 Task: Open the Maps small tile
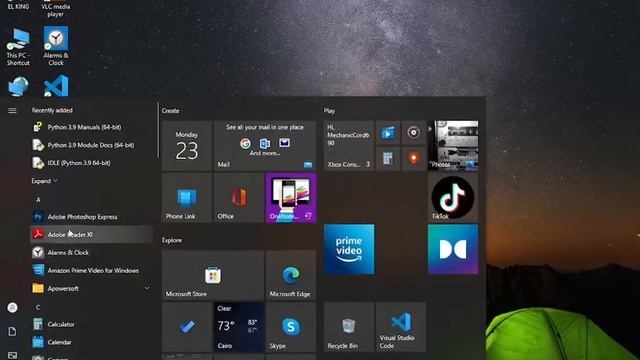[x=413, y=158]
